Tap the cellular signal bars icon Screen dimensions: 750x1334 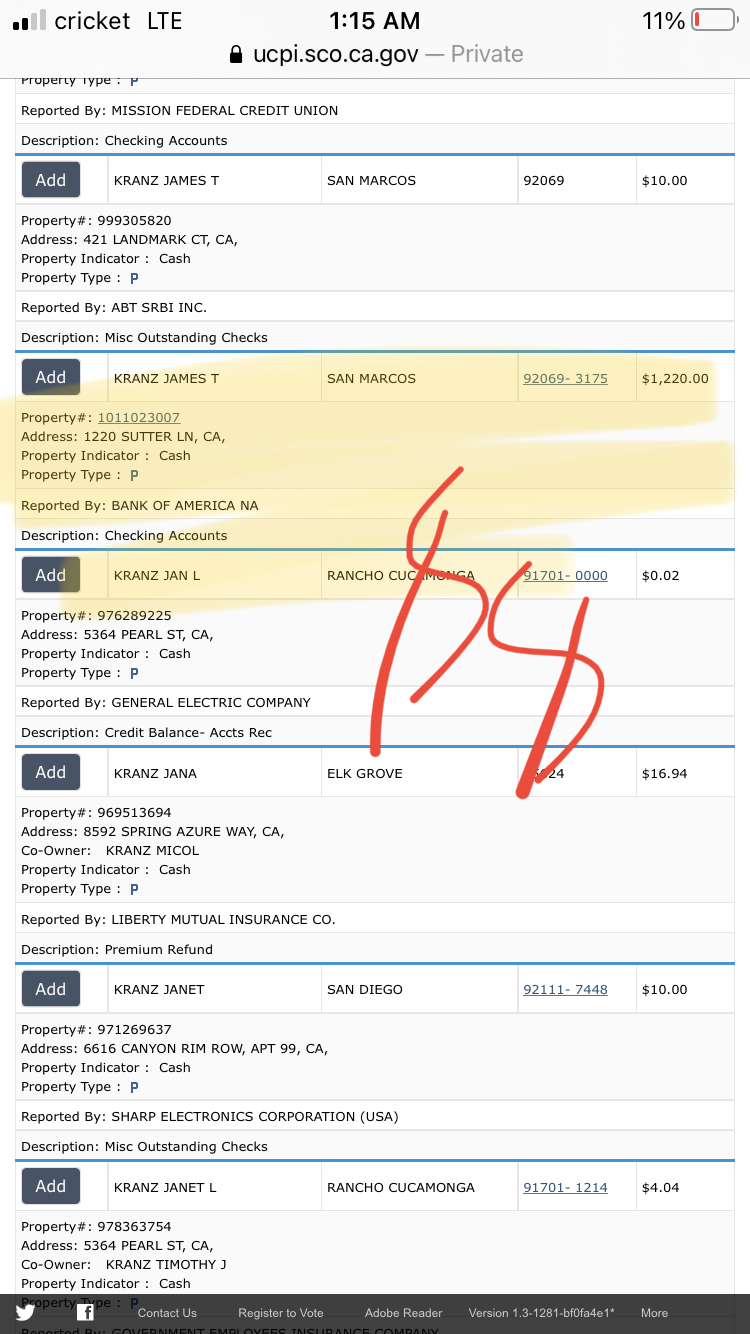[x=29, y=21]
